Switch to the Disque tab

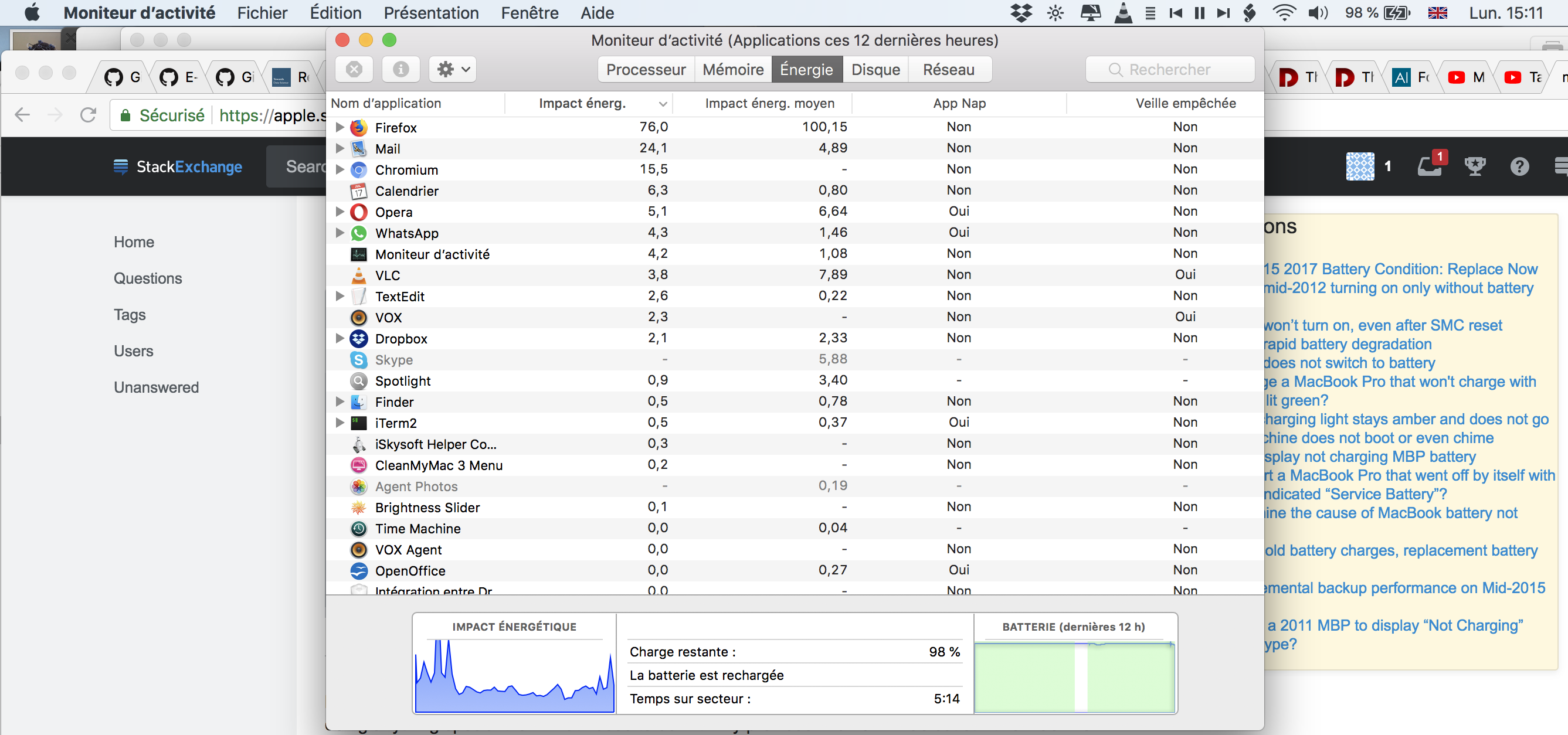pos(875,69)
